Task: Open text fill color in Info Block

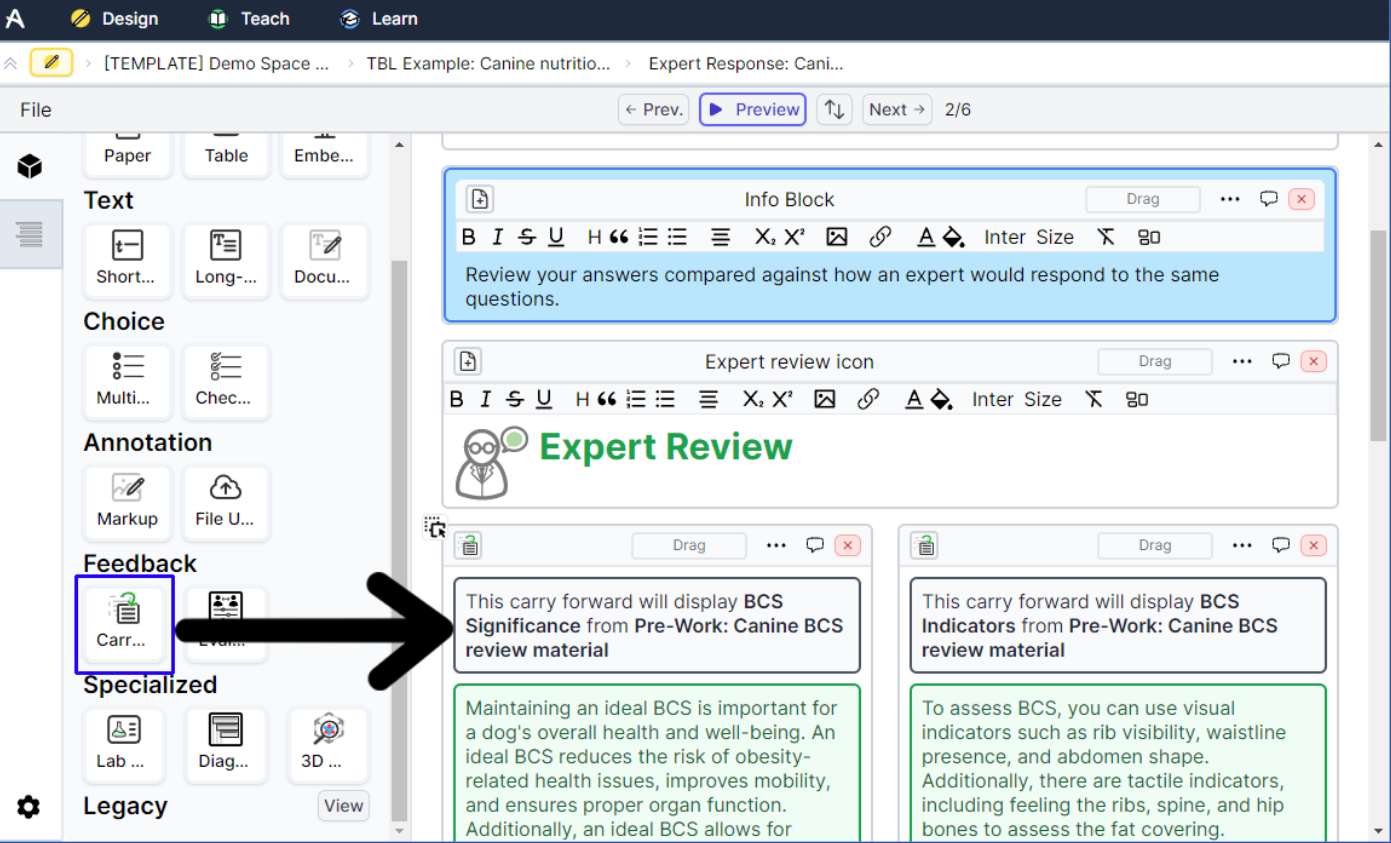Action: click(x=954, y=237)
